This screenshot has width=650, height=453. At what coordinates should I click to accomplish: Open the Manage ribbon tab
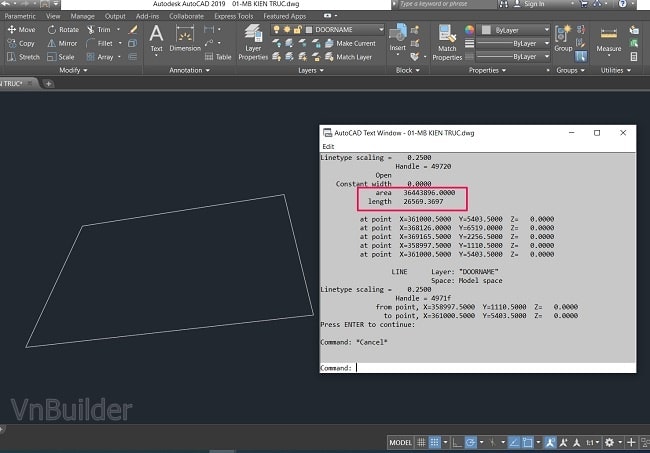[82, 16]
